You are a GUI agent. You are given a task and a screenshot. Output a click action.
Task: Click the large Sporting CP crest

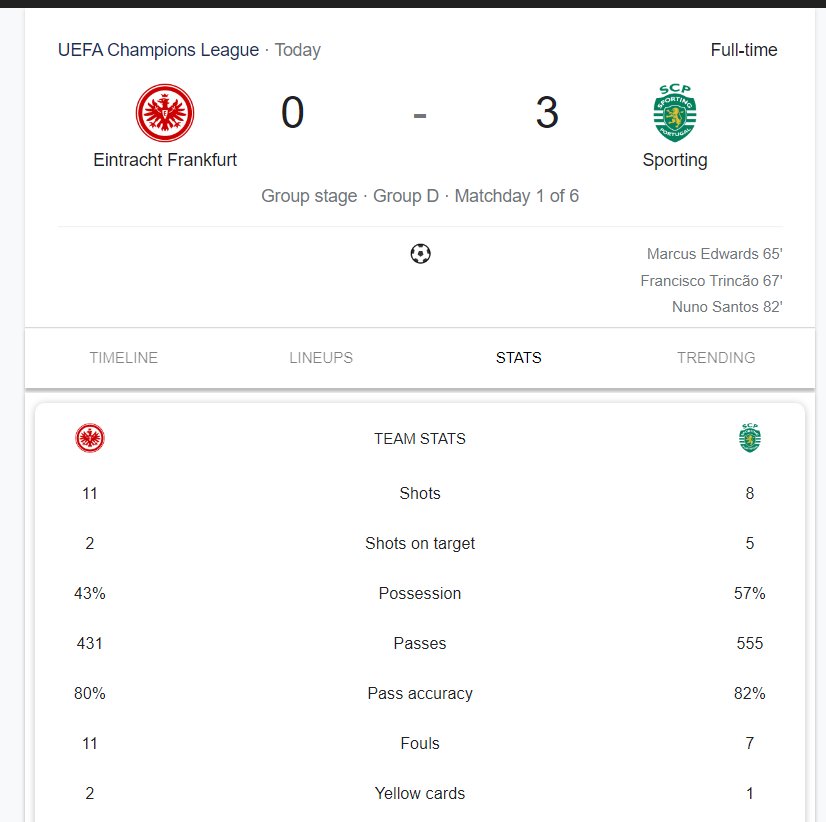(x=675, y=113)
